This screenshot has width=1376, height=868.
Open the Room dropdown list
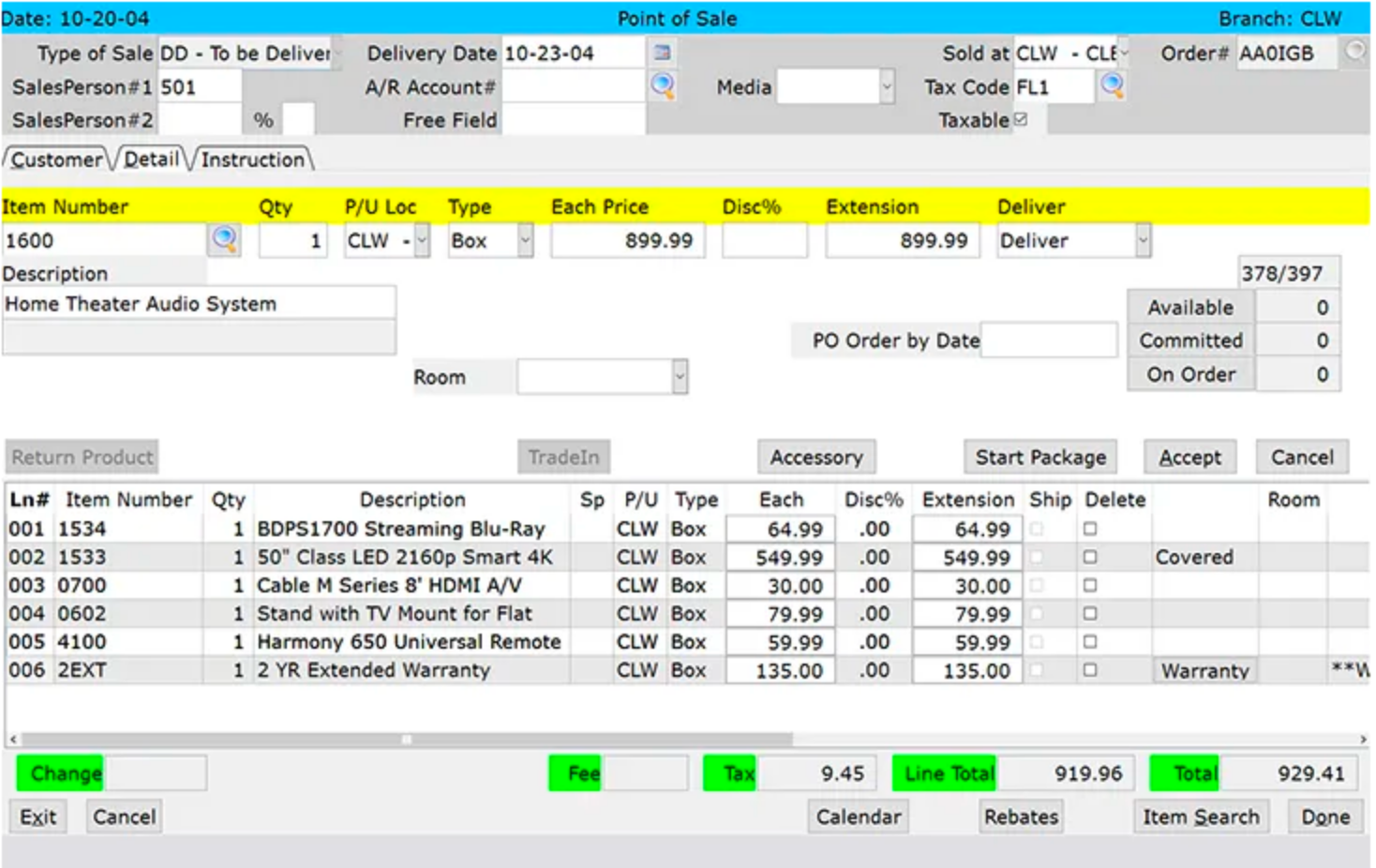[680, 377]
